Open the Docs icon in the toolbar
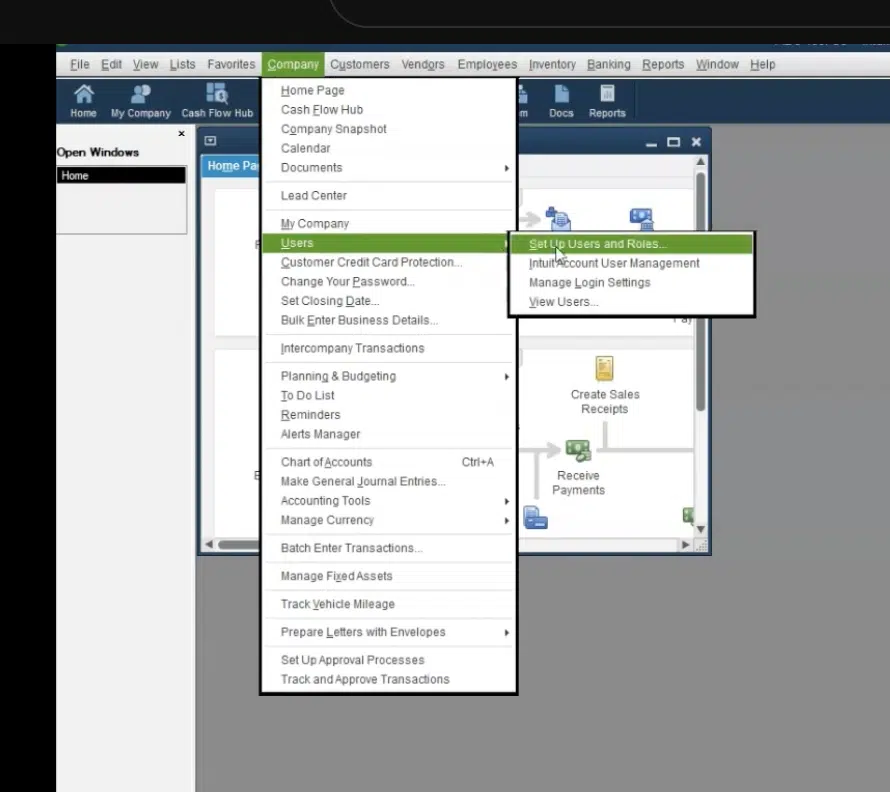The height and width of the screenshot is (792, 890). click(x=561, y=100)
